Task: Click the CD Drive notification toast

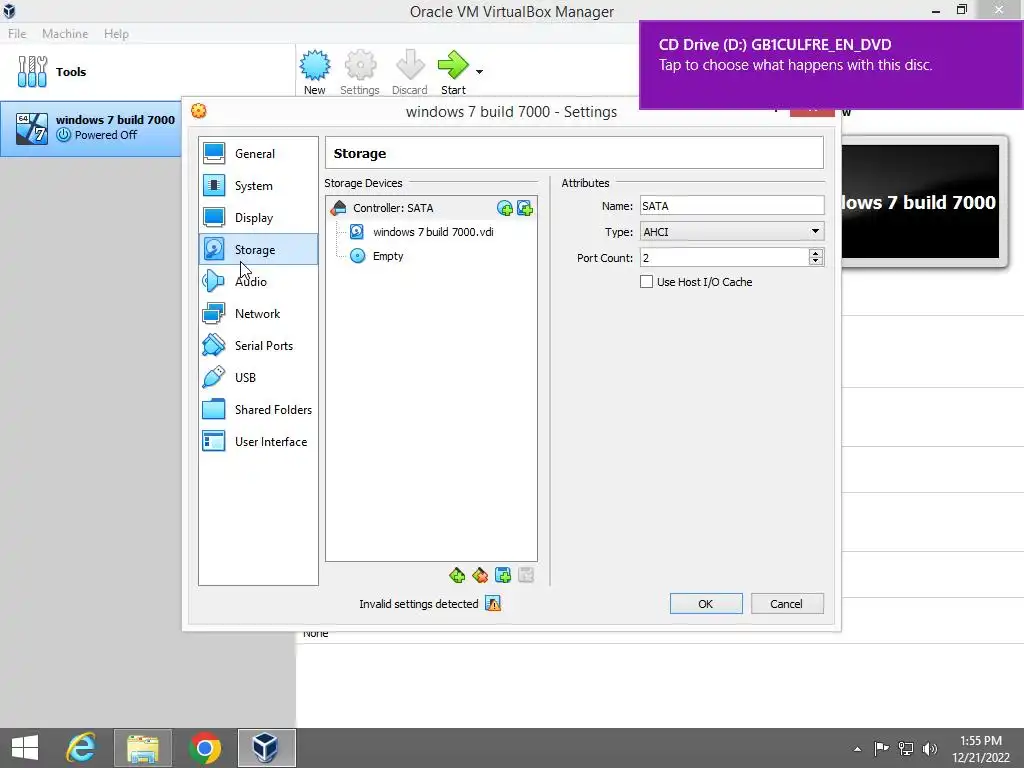Action: tap(831, 65)
